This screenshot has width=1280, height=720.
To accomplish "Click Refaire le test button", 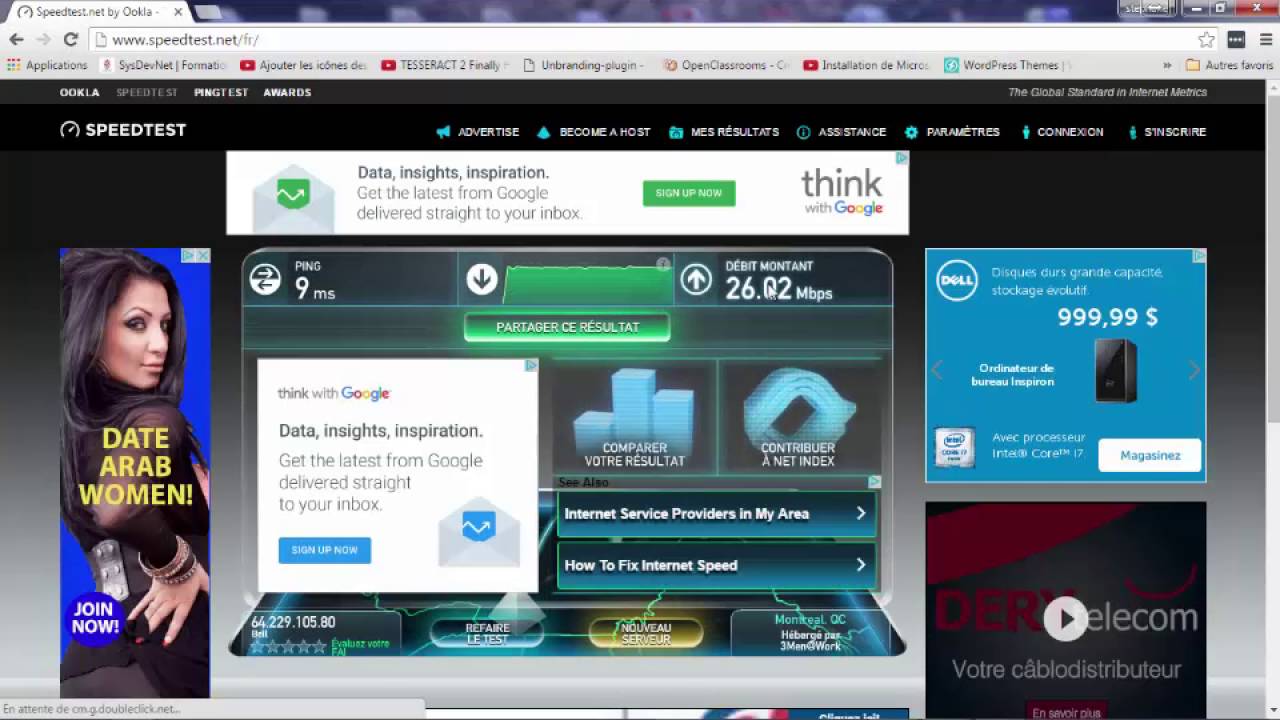I will [x=487, y=634].
